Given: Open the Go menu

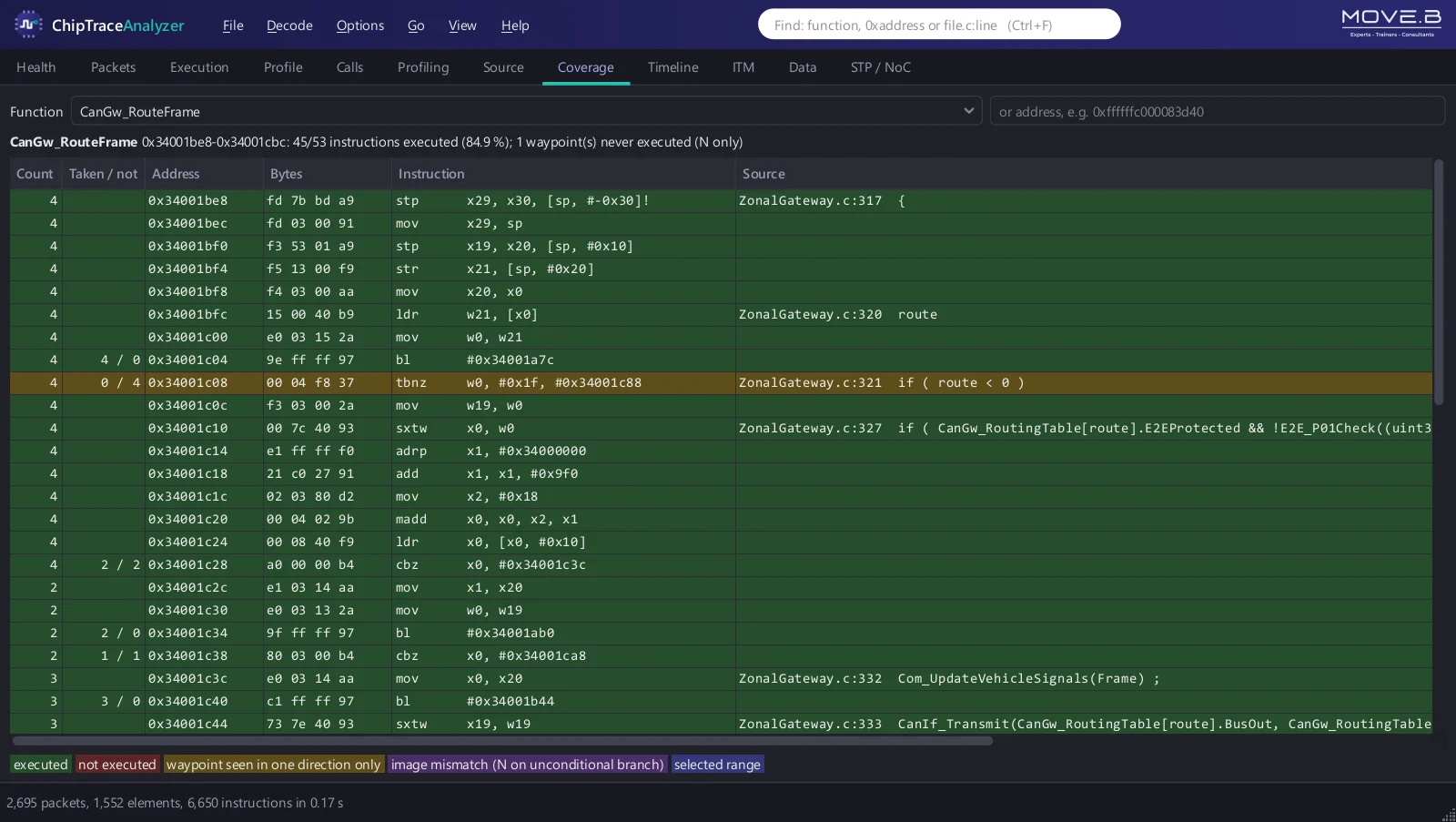Looking at the screenshot, I should pyautogui.click(x=416, y=25).
